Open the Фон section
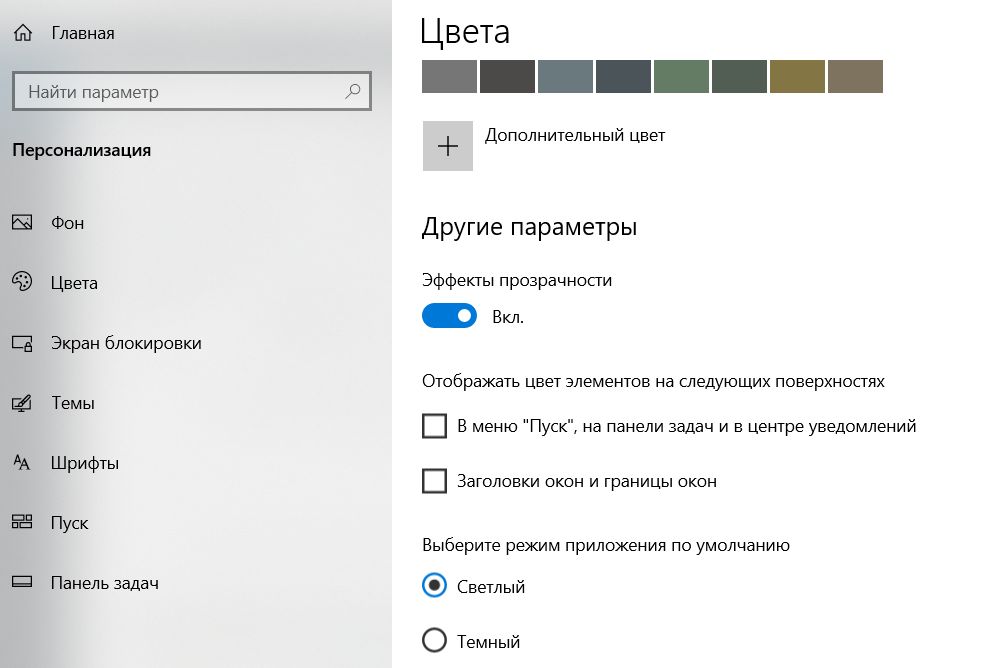This screenshot has height=668, width=1002. (x=67, y=223)
